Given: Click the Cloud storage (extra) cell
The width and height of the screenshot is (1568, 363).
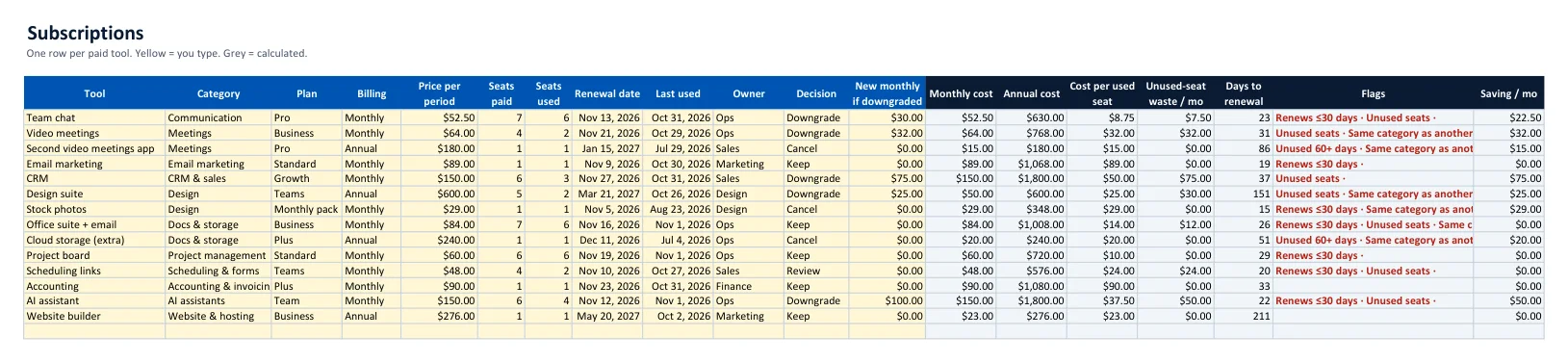Looking at the screenshot, I should 94,240.
